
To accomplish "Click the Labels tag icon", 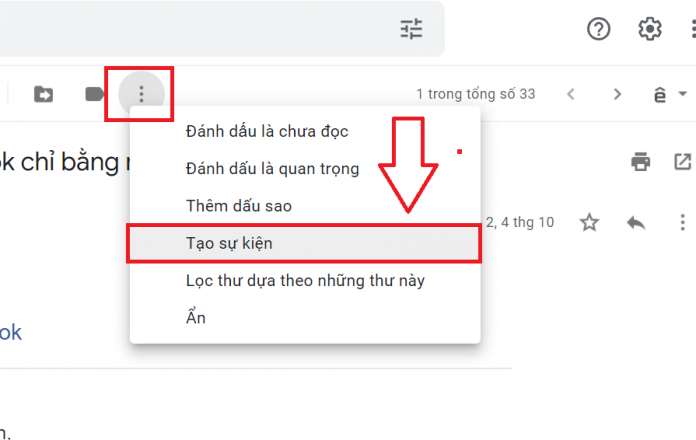I will click(95, 94).
